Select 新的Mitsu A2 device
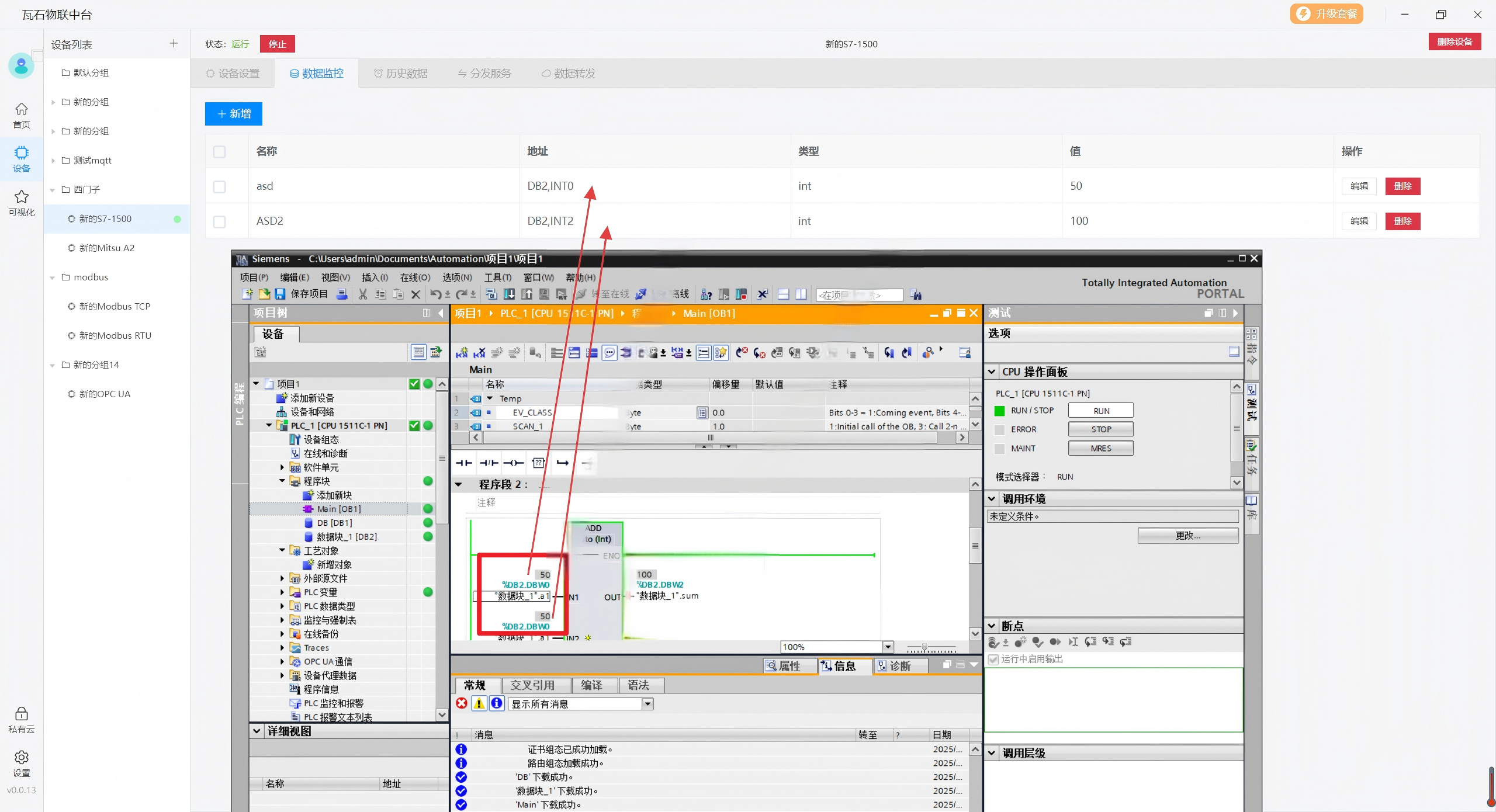1496x812 pixels. (x=107, y=248)
